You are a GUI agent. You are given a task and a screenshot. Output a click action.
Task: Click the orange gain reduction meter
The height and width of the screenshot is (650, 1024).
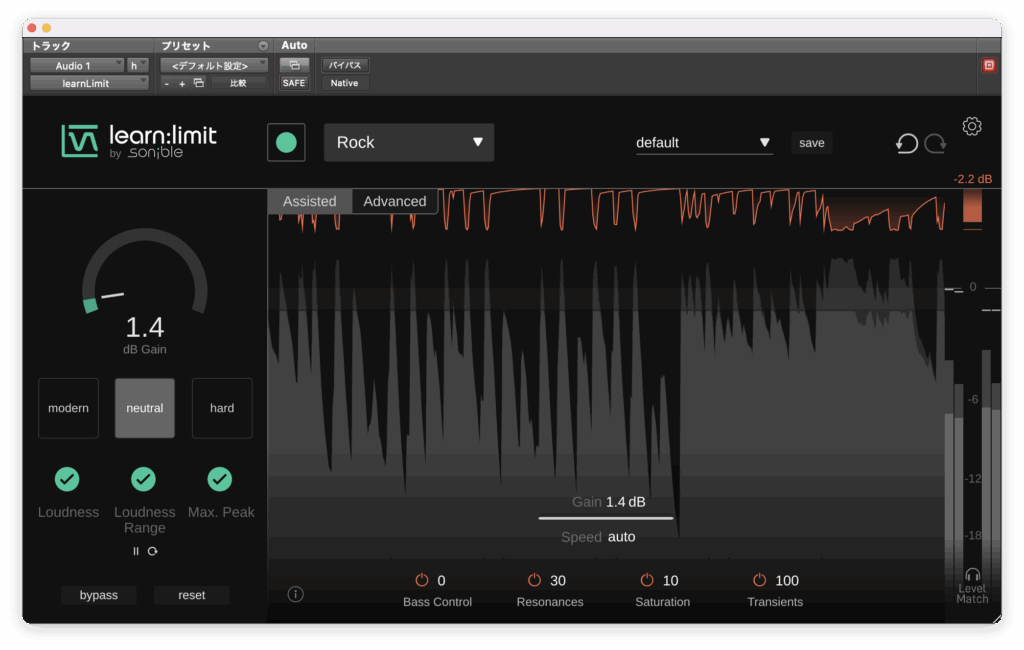tap(972, 208)
